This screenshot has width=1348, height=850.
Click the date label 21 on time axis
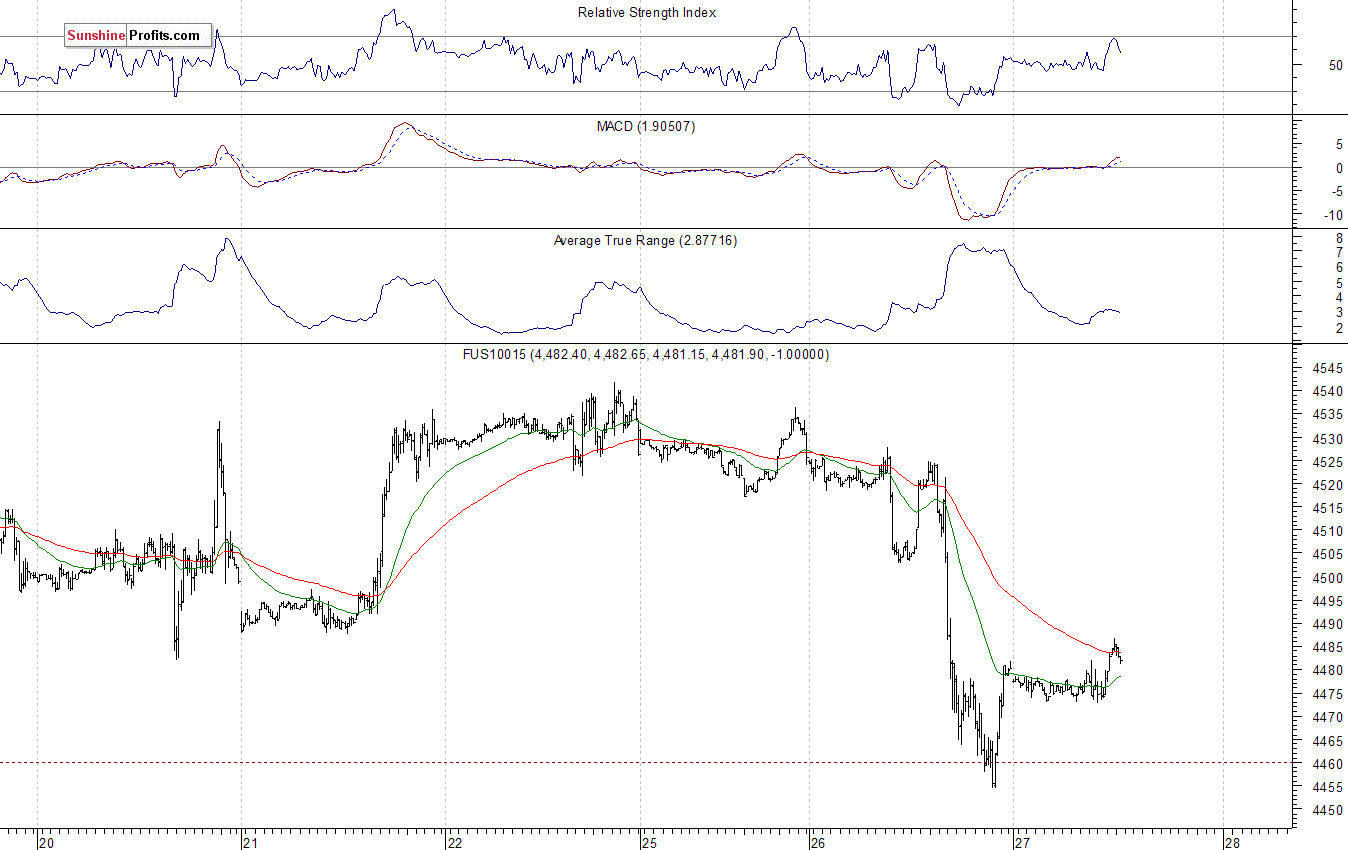[x=250, y=842]
